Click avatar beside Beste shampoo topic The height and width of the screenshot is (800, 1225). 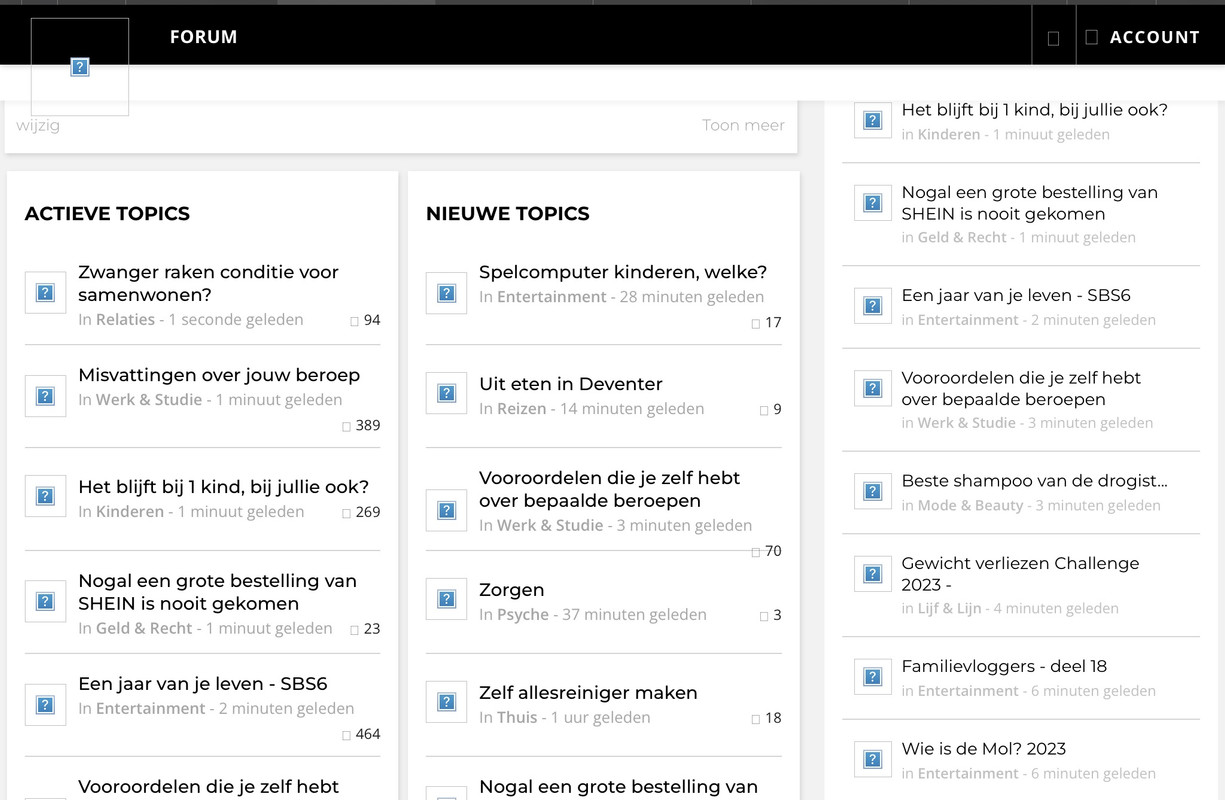873,491
